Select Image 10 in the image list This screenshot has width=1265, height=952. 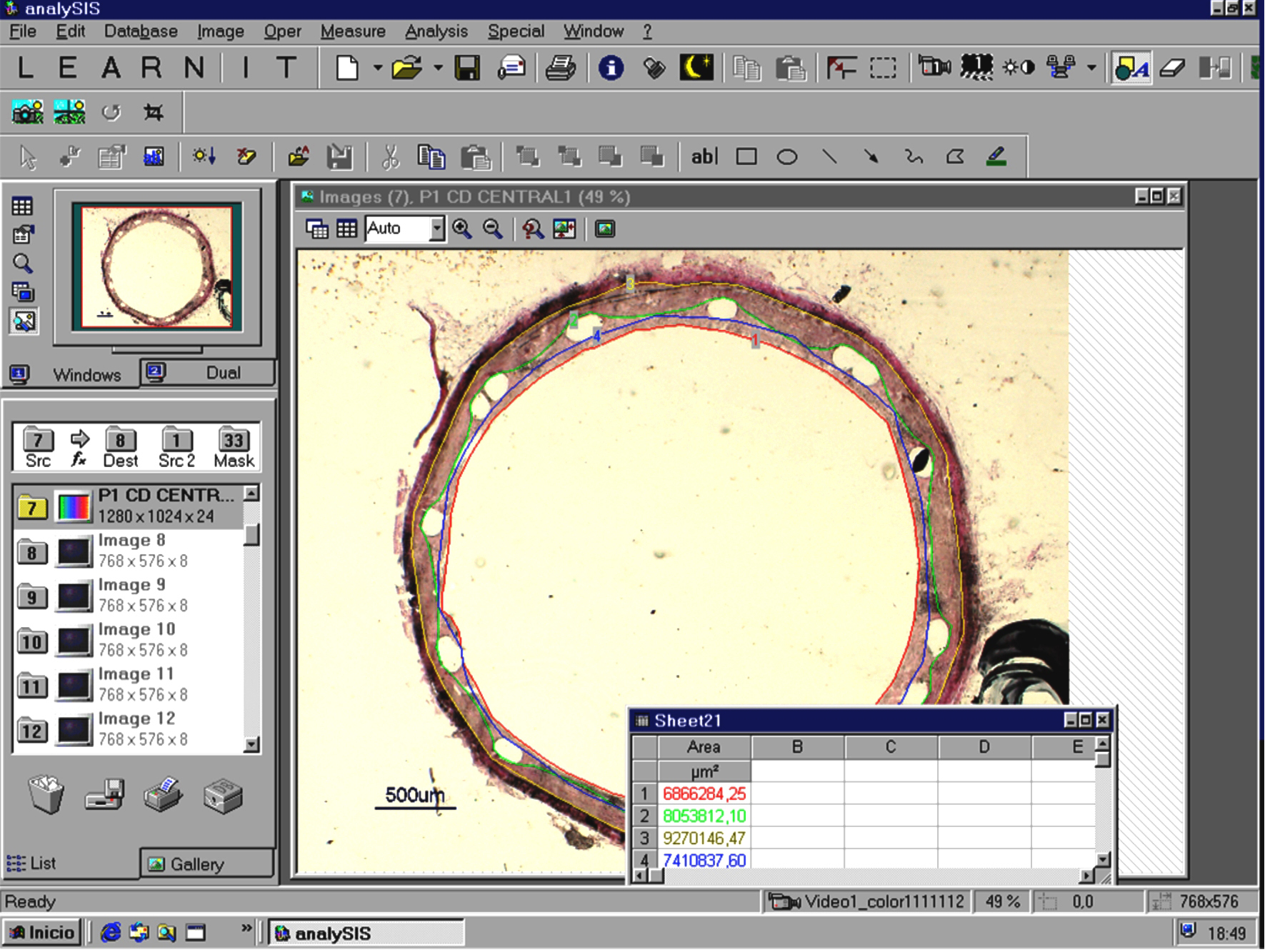click(x=136, y=639)
